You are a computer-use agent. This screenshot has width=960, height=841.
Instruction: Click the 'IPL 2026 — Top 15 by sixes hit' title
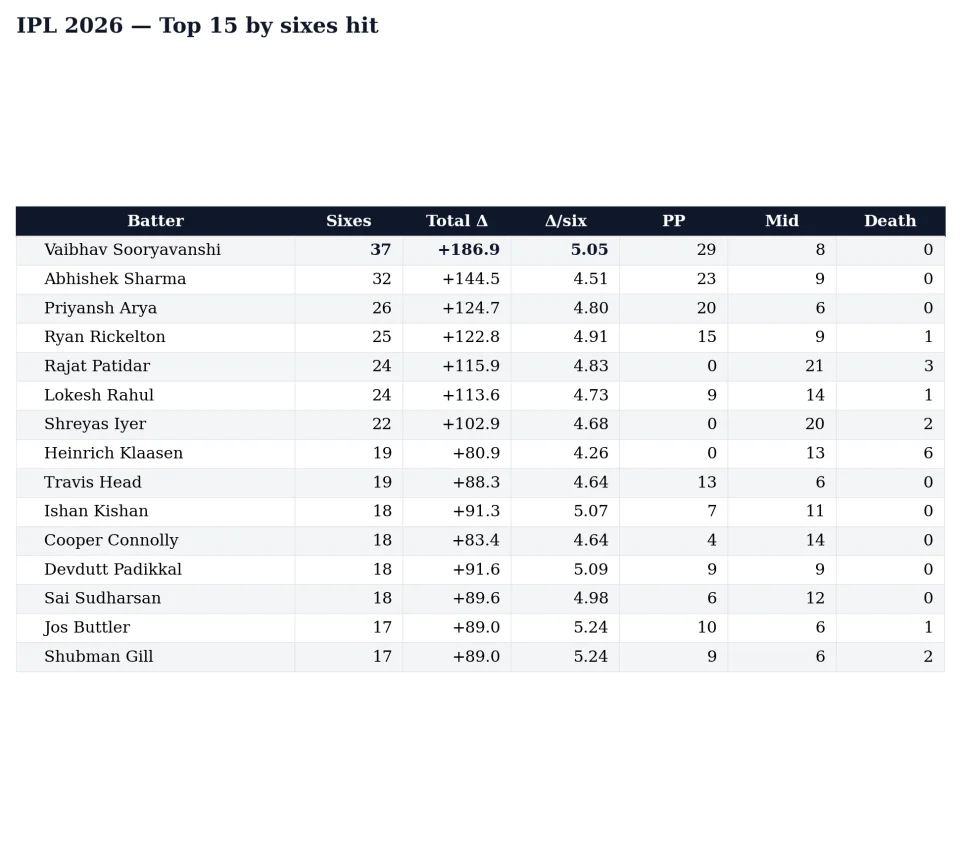197,26
